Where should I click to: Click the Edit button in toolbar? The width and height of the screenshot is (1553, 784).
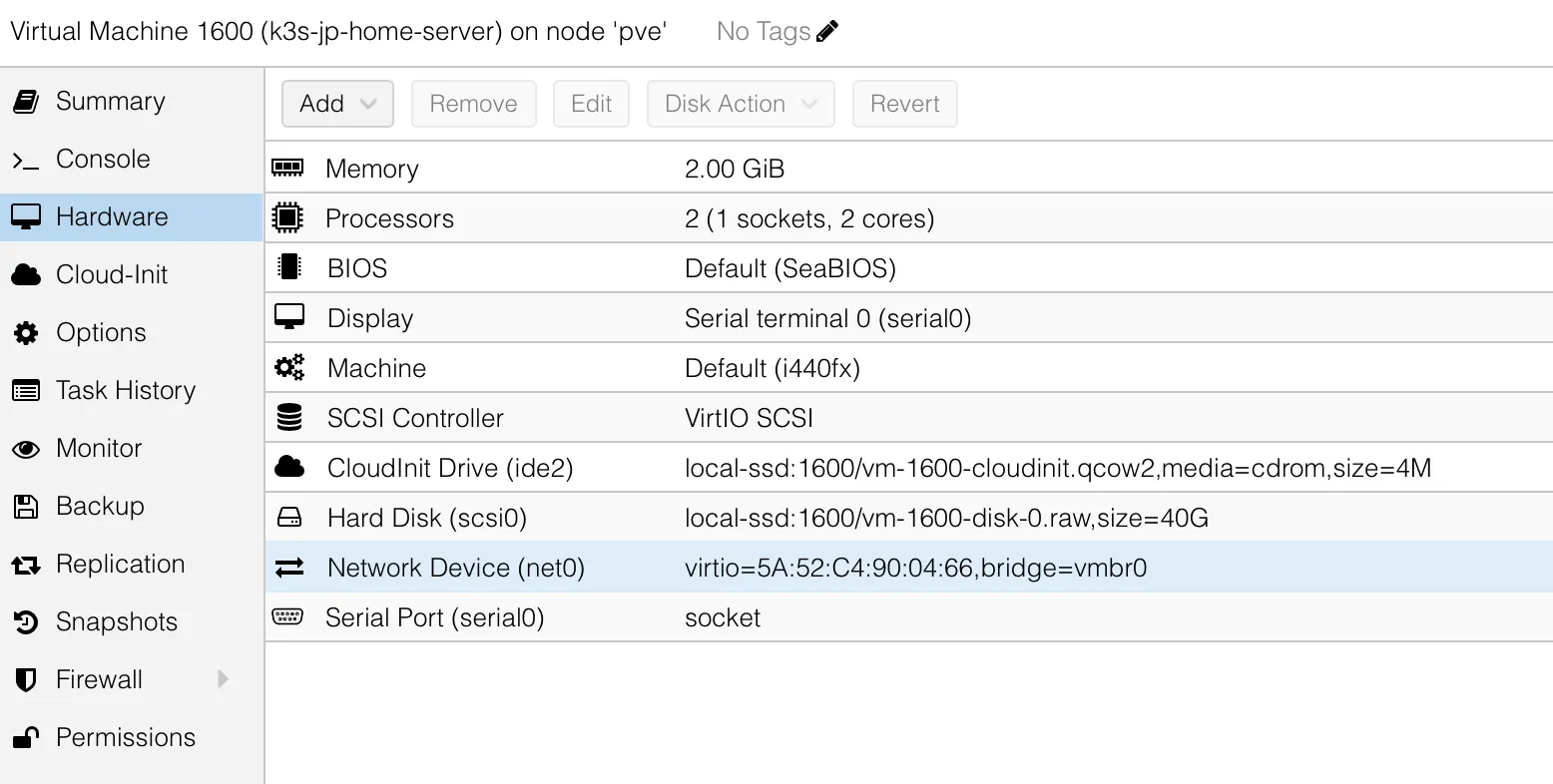[x=591, y=104]
